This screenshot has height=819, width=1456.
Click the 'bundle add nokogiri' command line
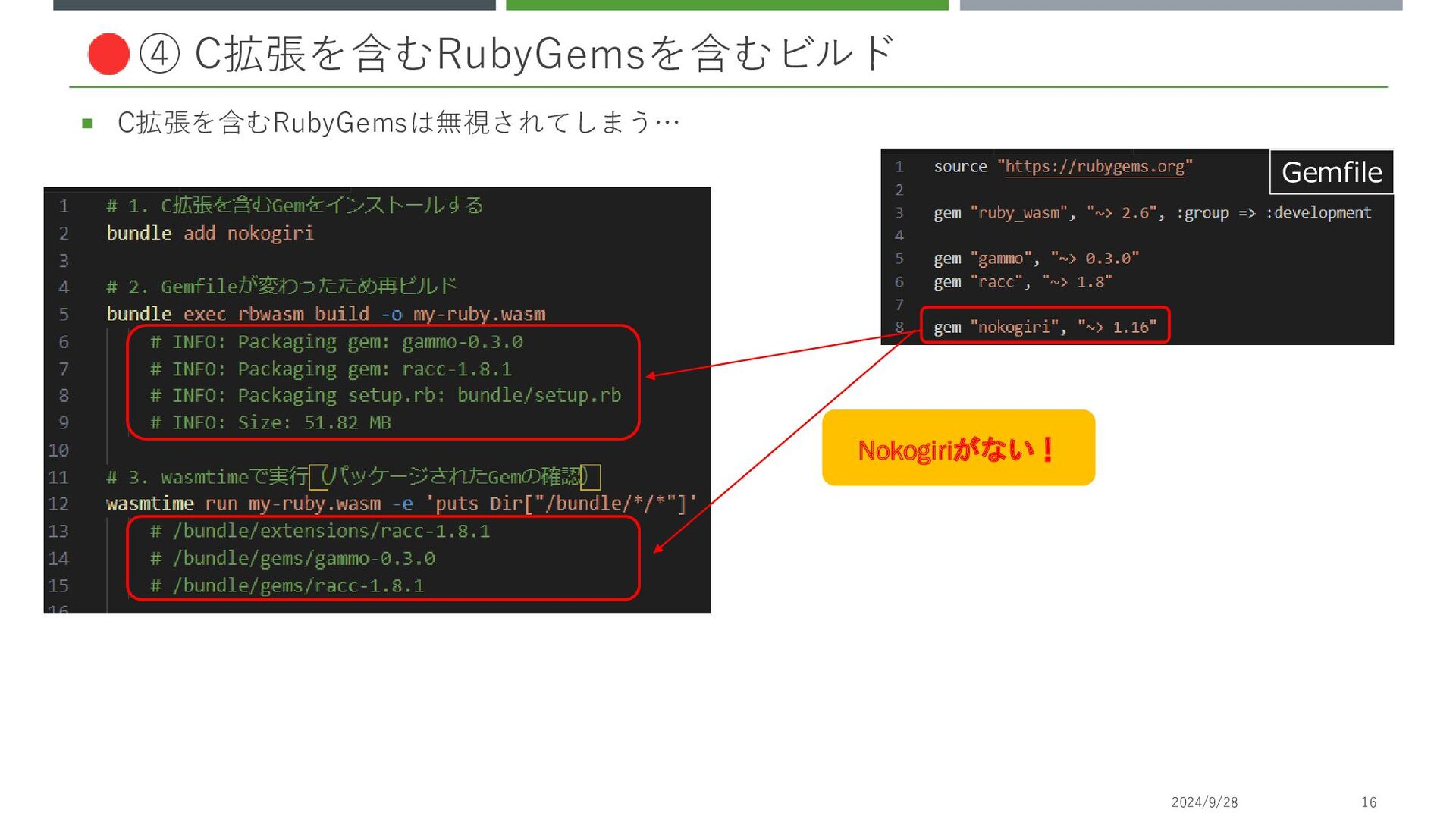pos(210,233)
